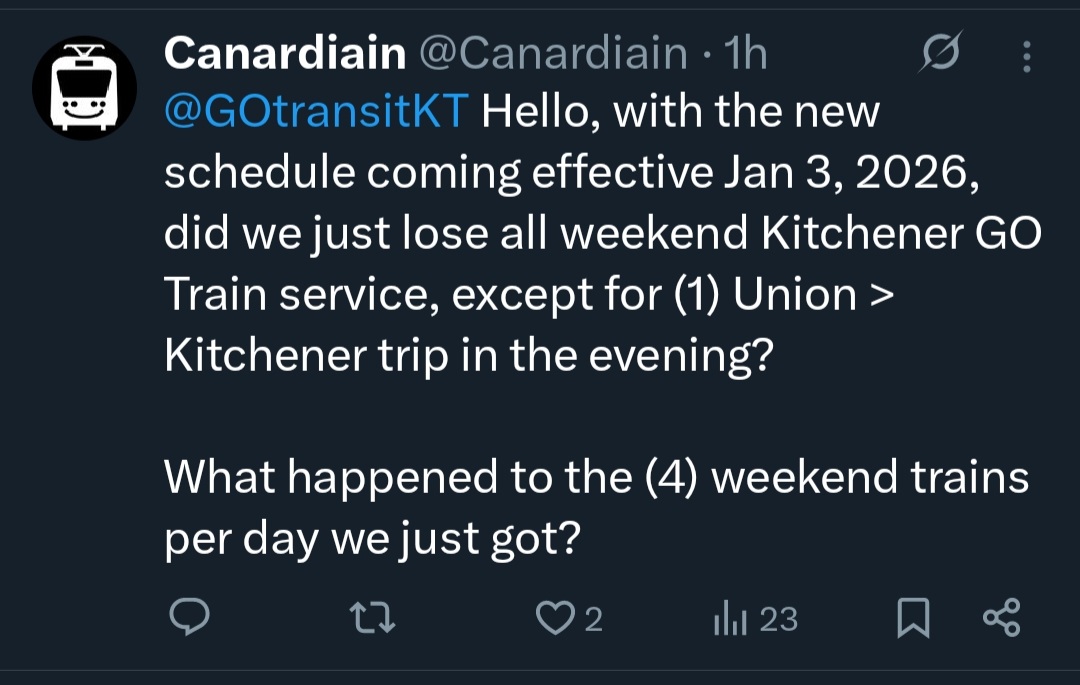Click the "per day we just got?" line
This screenshot has width=1080, height=685.
pyautogui.click(x=372, y=538)
